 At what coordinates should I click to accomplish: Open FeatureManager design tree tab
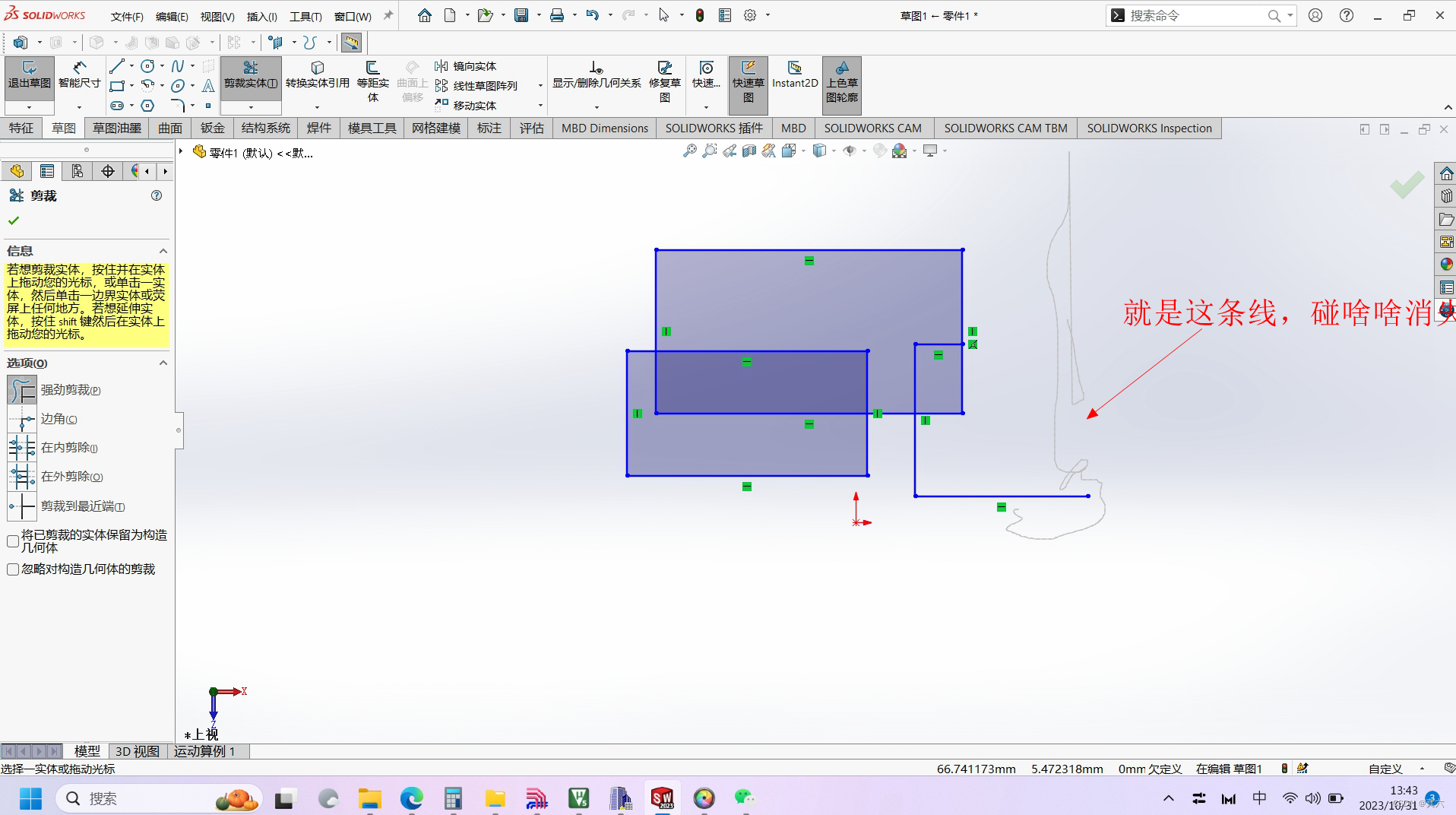(17, 171)
